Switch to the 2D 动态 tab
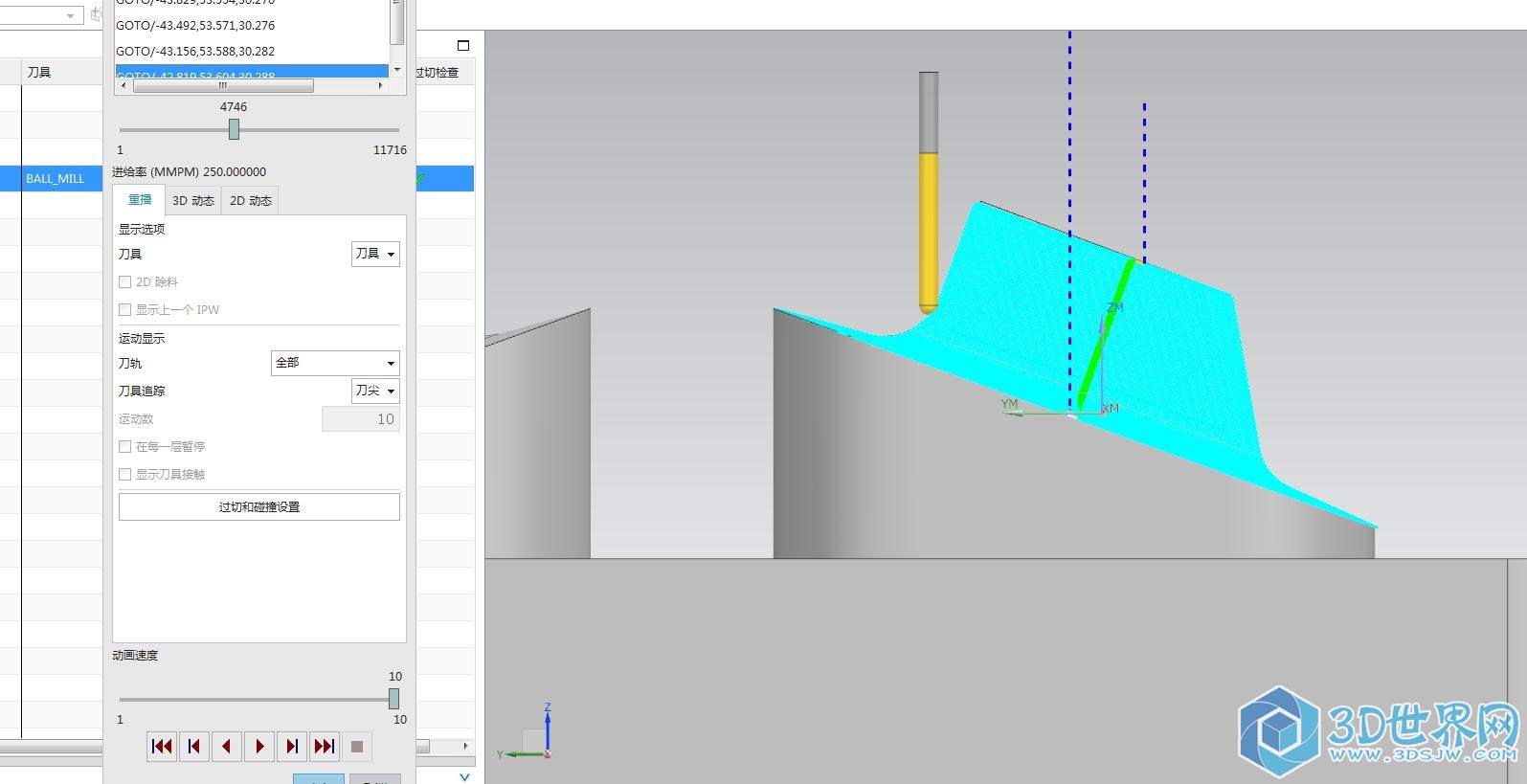Screen dimensions: 1527x784 251,201
